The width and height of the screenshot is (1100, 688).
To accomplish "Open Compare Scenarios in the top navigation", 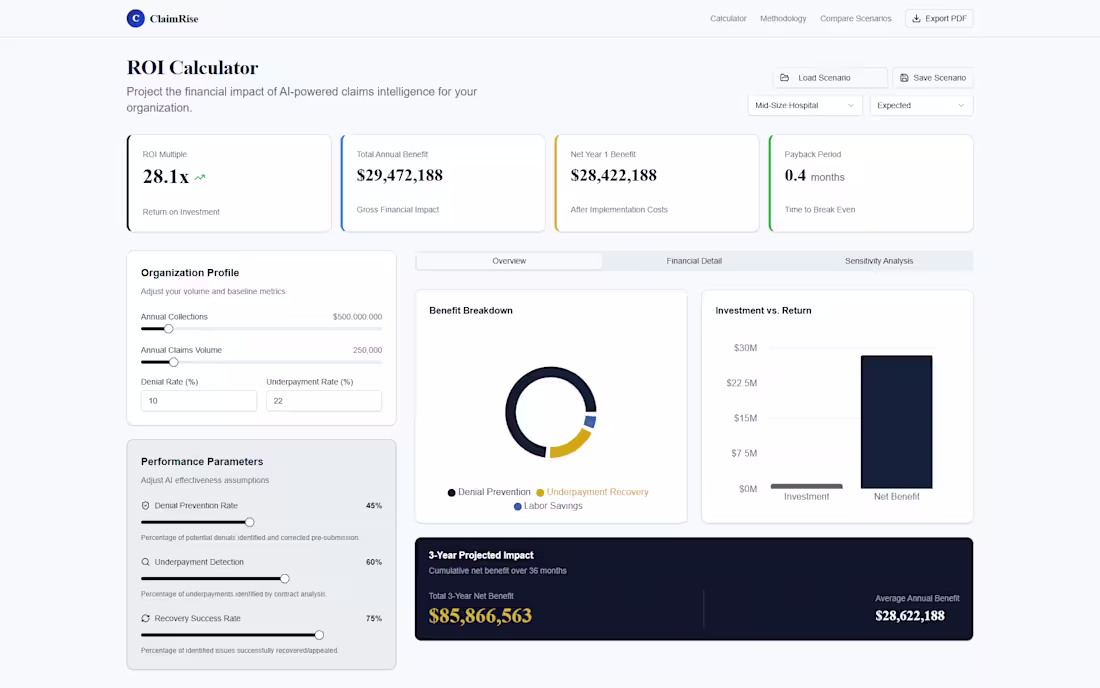I will click(x=855, y=18).
